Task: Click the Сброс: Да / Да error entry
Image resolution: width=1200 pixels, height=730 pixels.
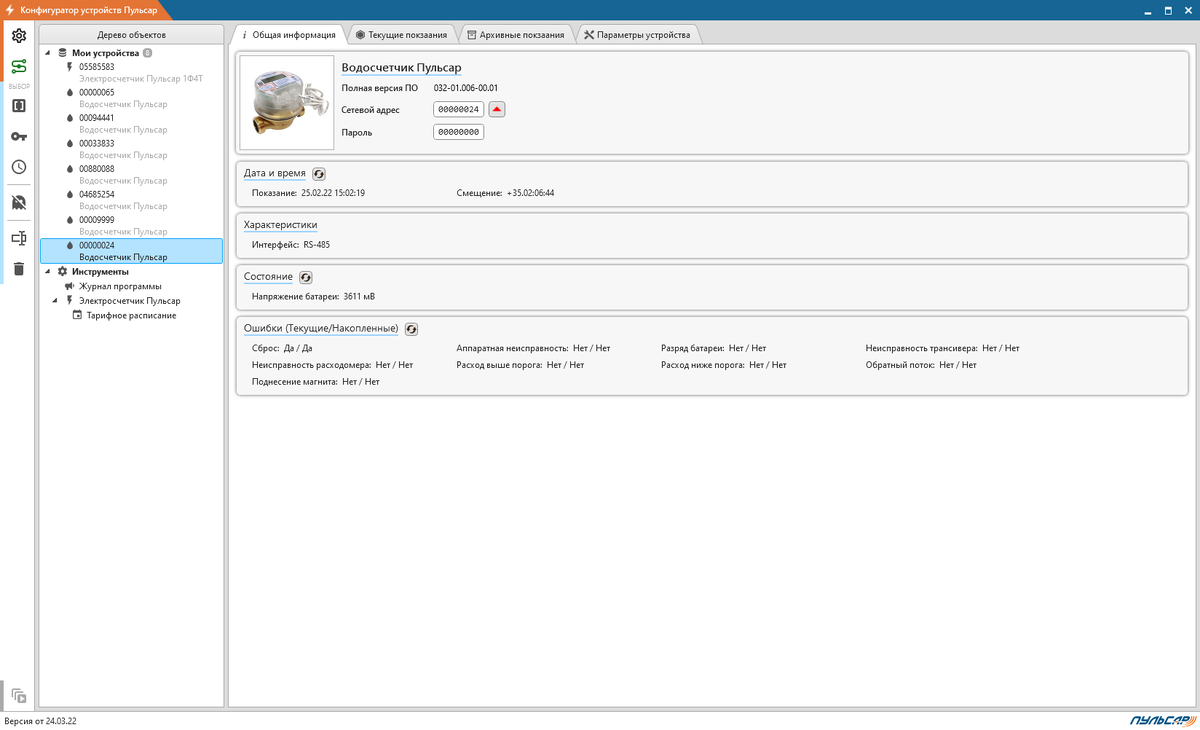Action: [282, 348]
